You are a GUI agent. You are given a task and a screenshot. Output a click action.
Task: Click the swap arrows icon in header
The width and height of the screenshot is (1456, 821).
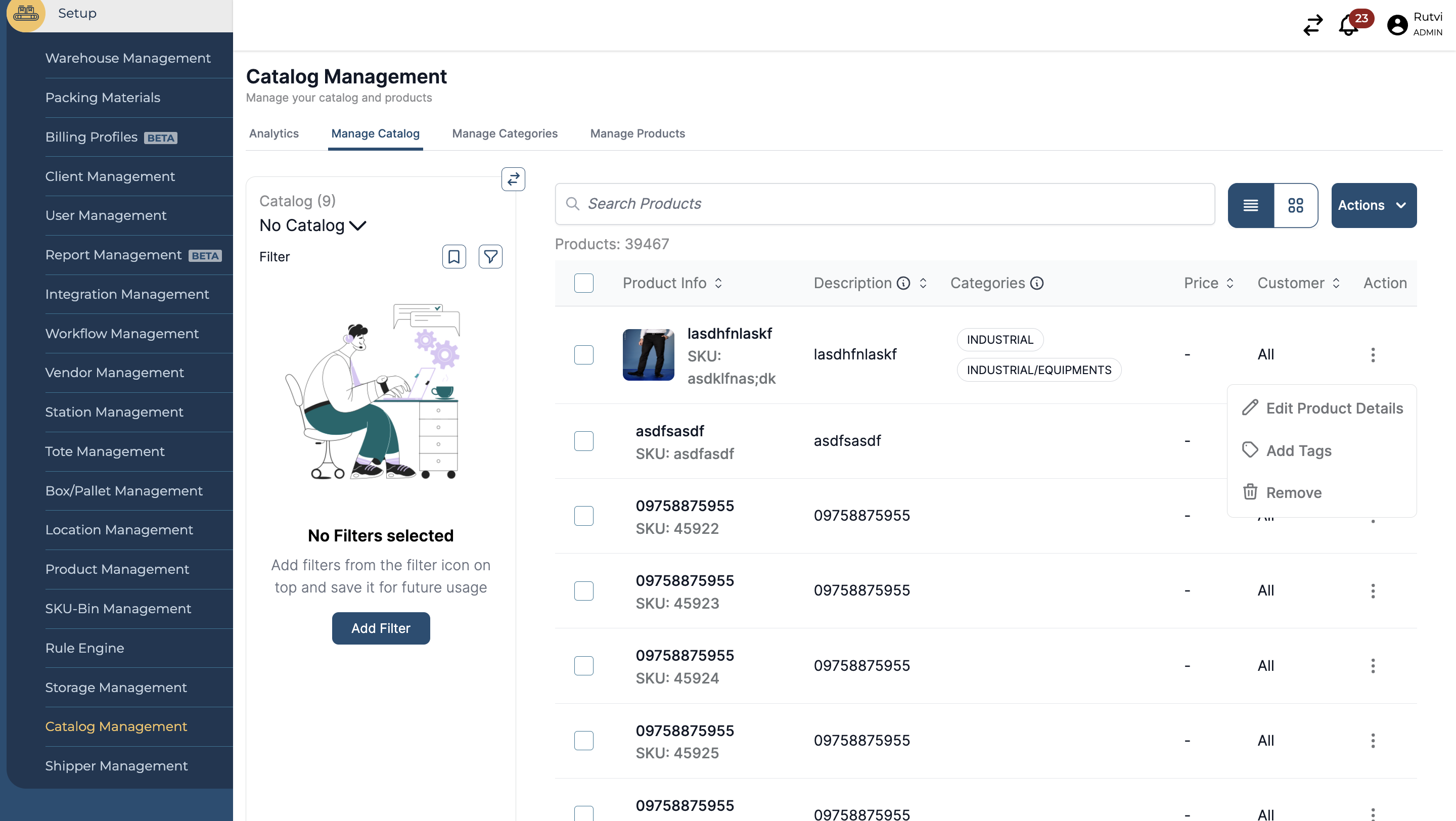(1312, 25)
